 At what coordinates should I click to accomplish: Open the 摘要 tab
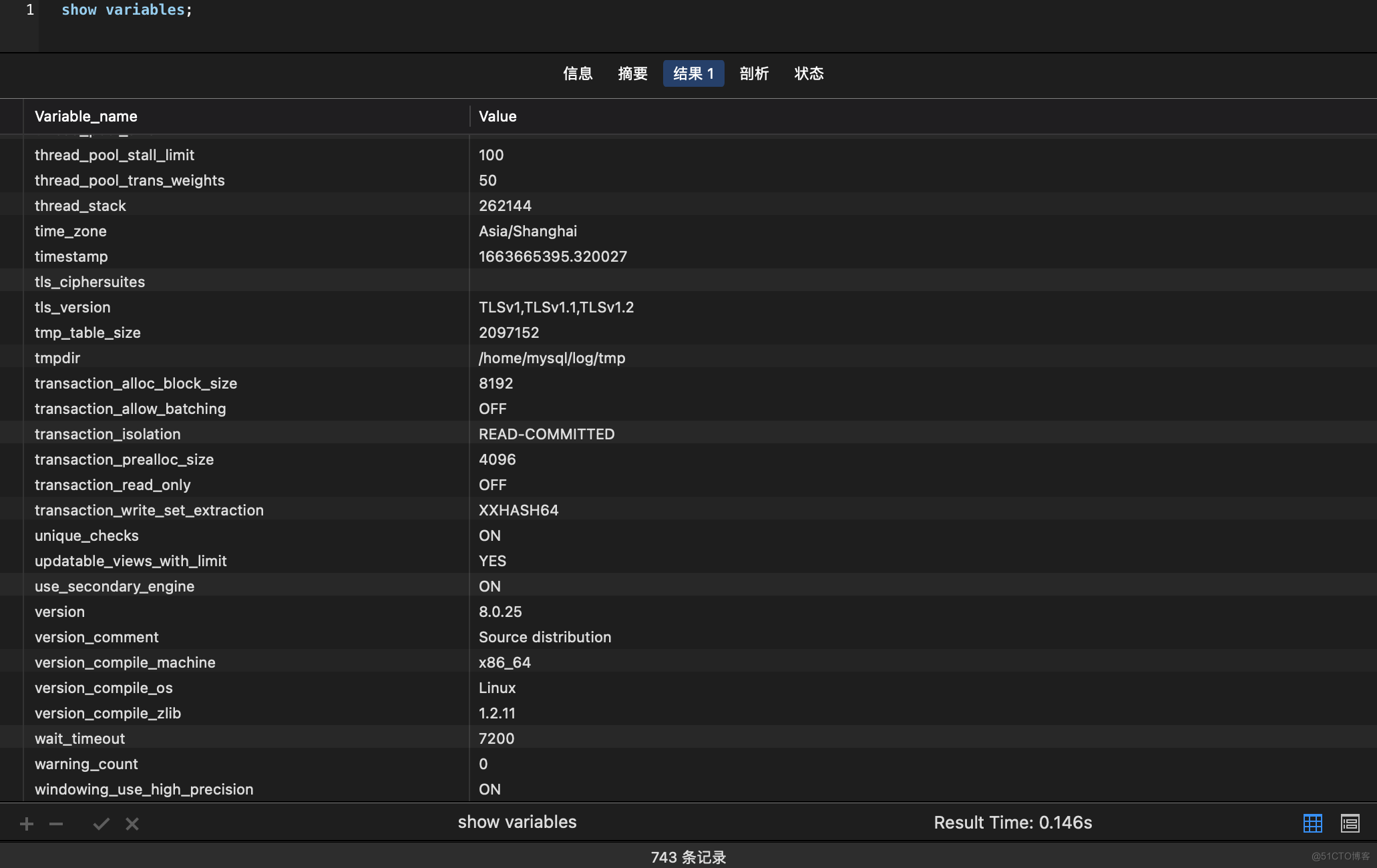(632, 73)
